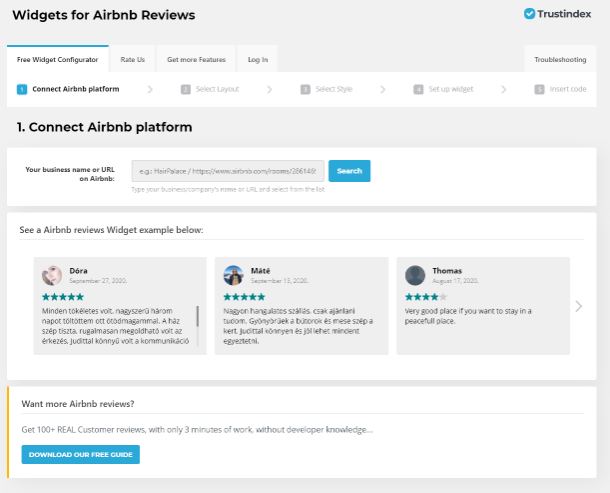610x493 pixels.
Task: Click Download Our Free Guide button
Action: click(x=81, y=454)
